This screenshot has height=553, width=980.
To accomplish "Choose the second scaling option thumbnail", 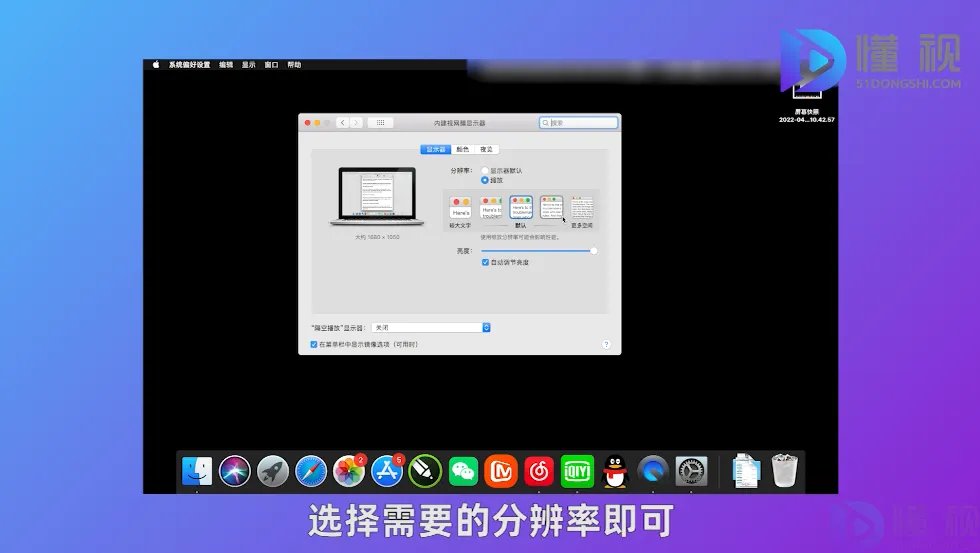I will click(491, 208).
